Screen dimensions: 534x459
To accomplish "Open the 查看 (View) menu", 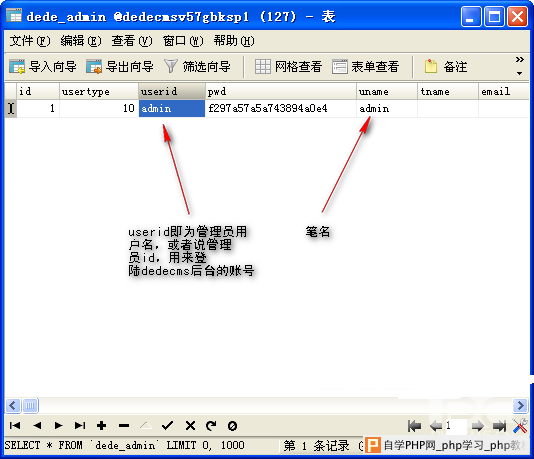I will point(132,41).
